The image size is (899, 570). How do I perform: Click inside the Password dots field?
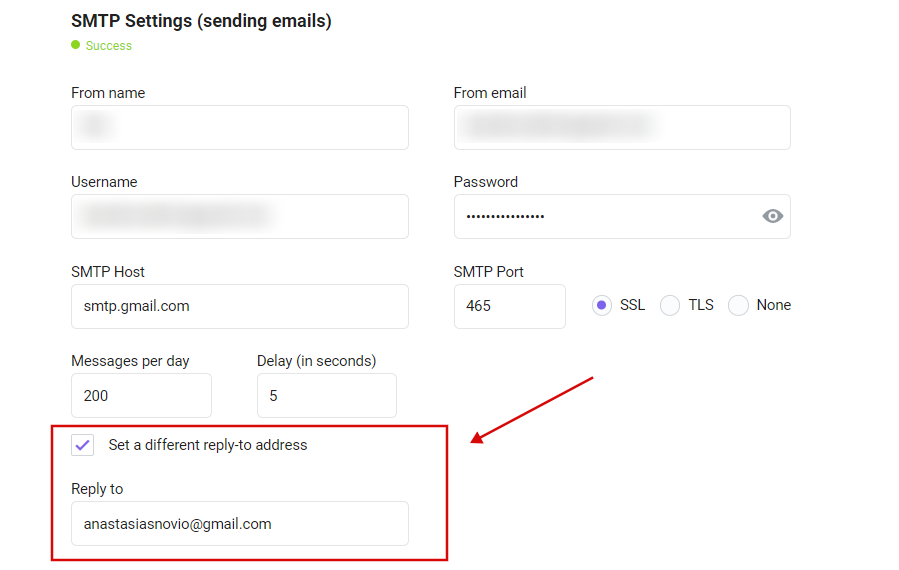click(x=608, y=217)
